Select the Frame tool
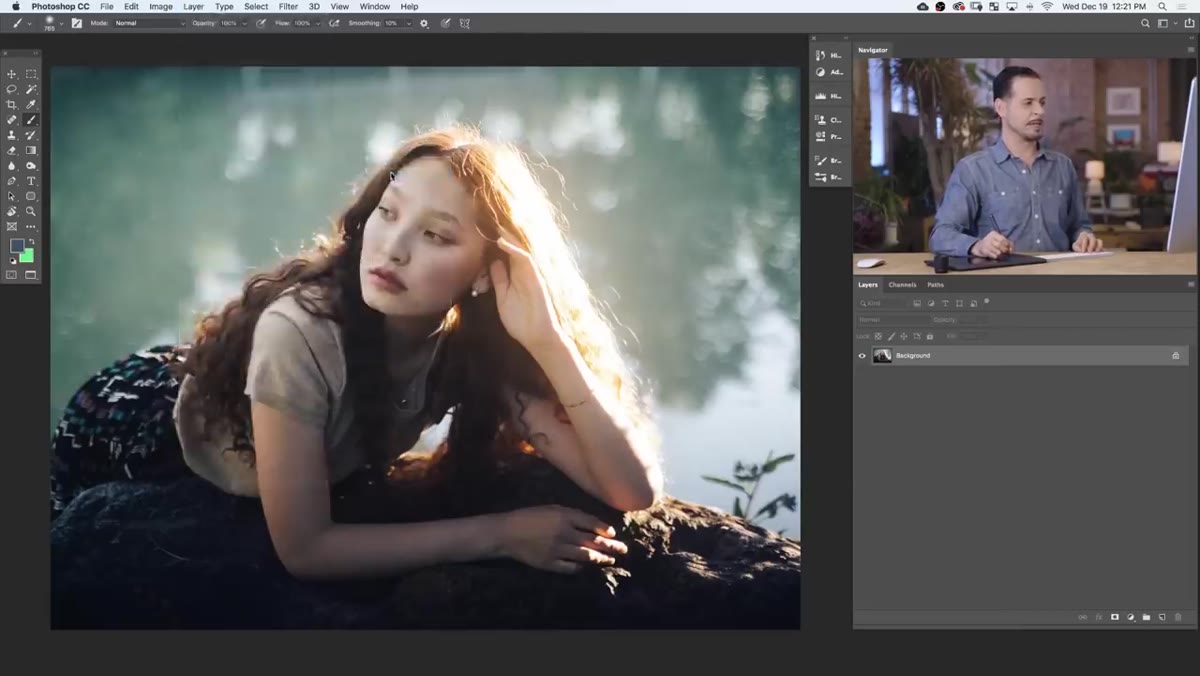 [x=12, y=227]
